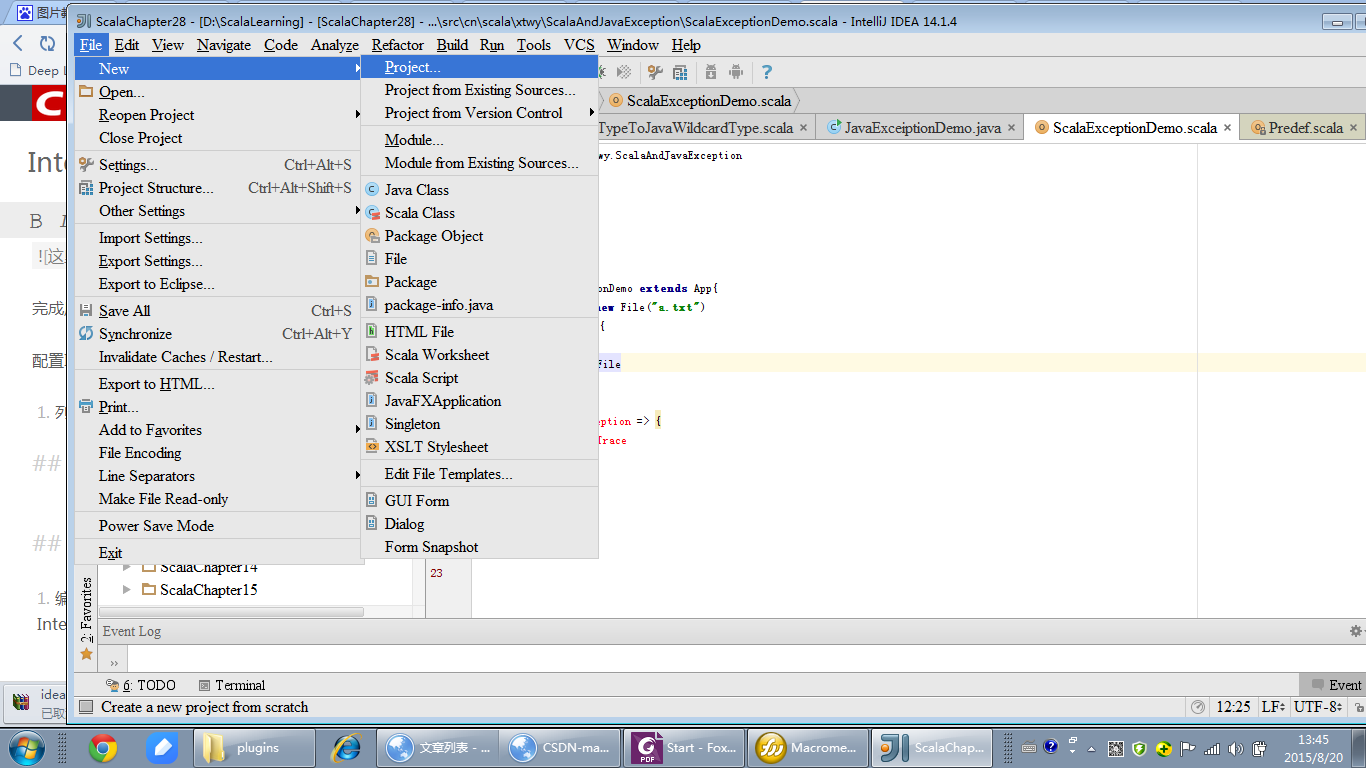
Task: Open the TODO tool window
Action: (x=141, y=685)
